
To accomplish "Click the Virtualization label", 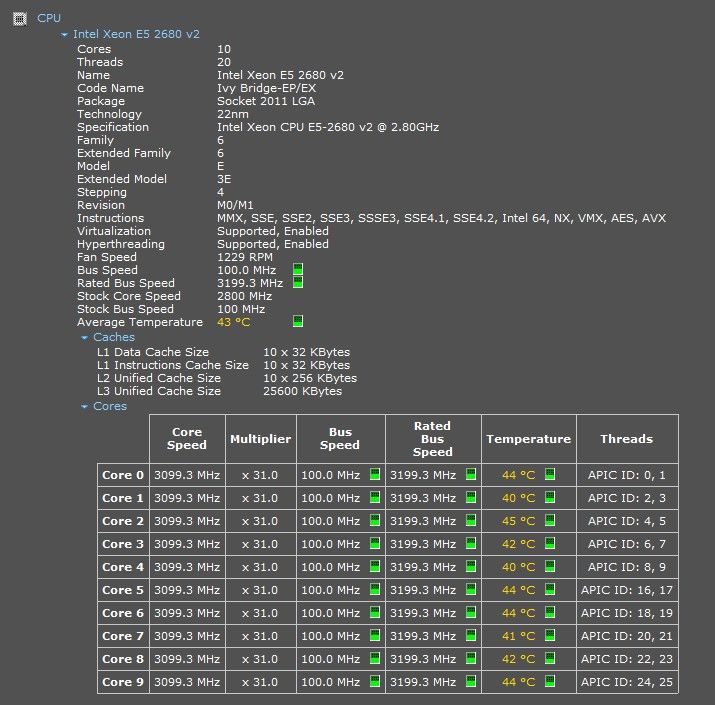I will (114, 231).
